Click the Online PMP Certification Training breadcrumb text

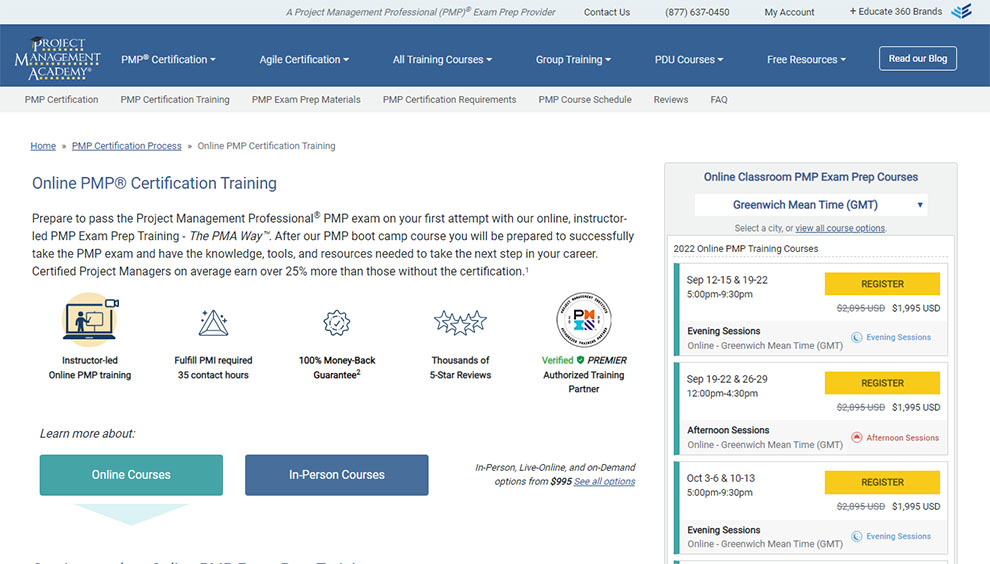(x=266, y=146)
